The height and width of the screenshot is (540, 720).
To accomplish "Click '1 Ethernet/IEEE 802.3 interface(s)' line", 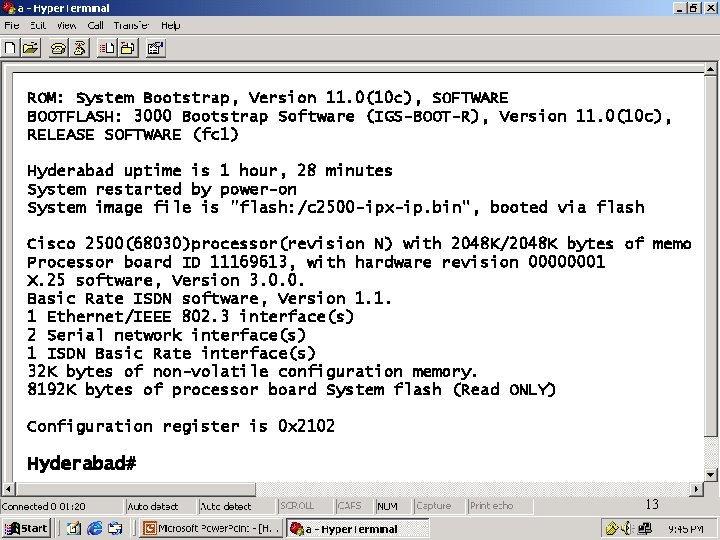I will [191, 317].
